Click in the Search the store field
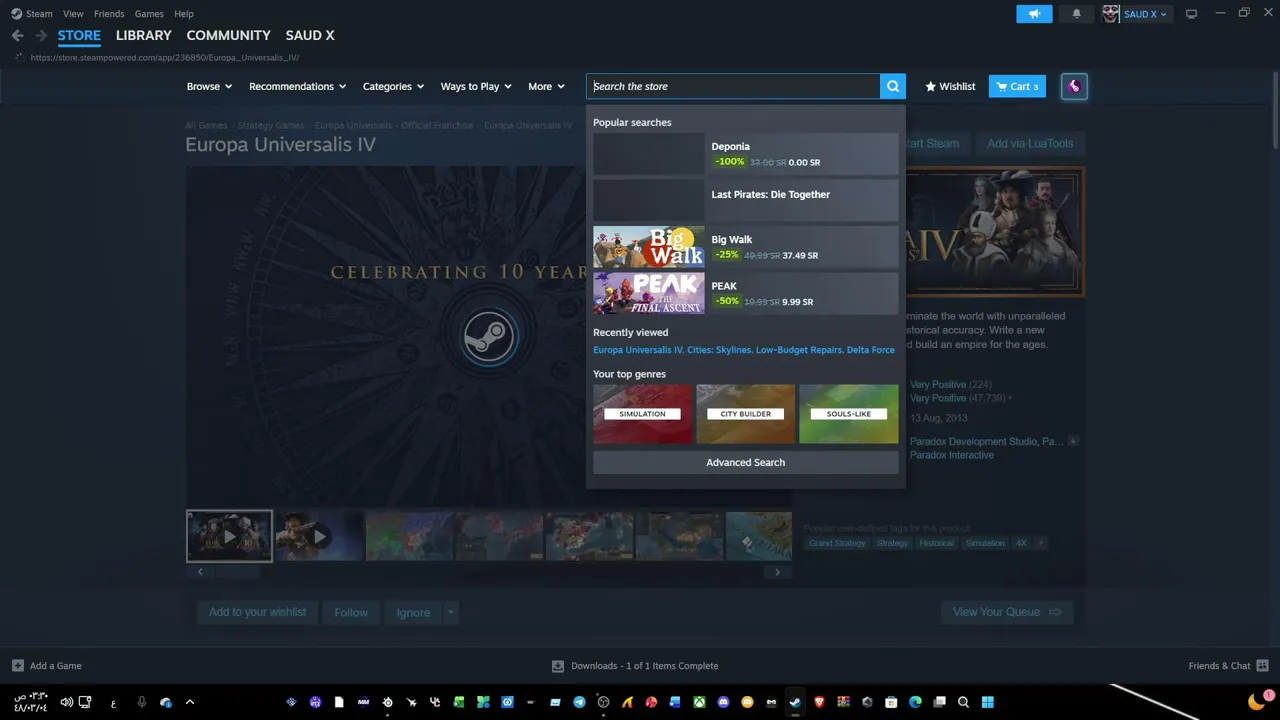 click(x=733, y=86)
